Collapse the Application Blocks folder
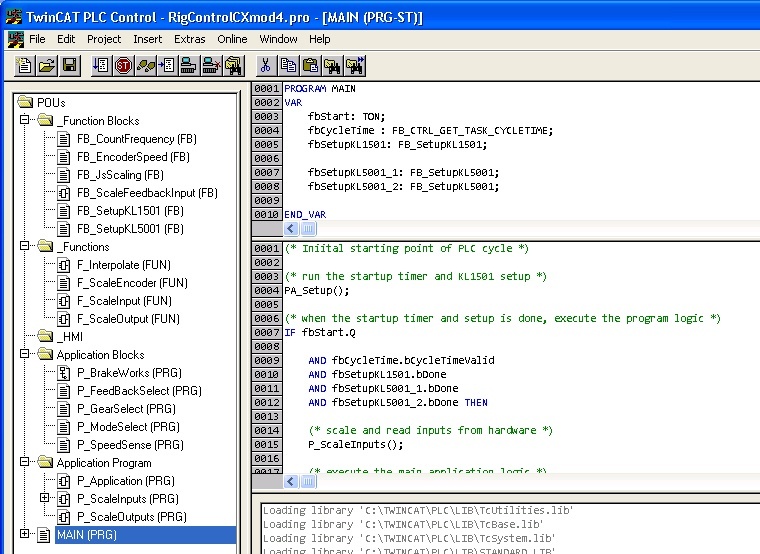 (x=24, y=353)
